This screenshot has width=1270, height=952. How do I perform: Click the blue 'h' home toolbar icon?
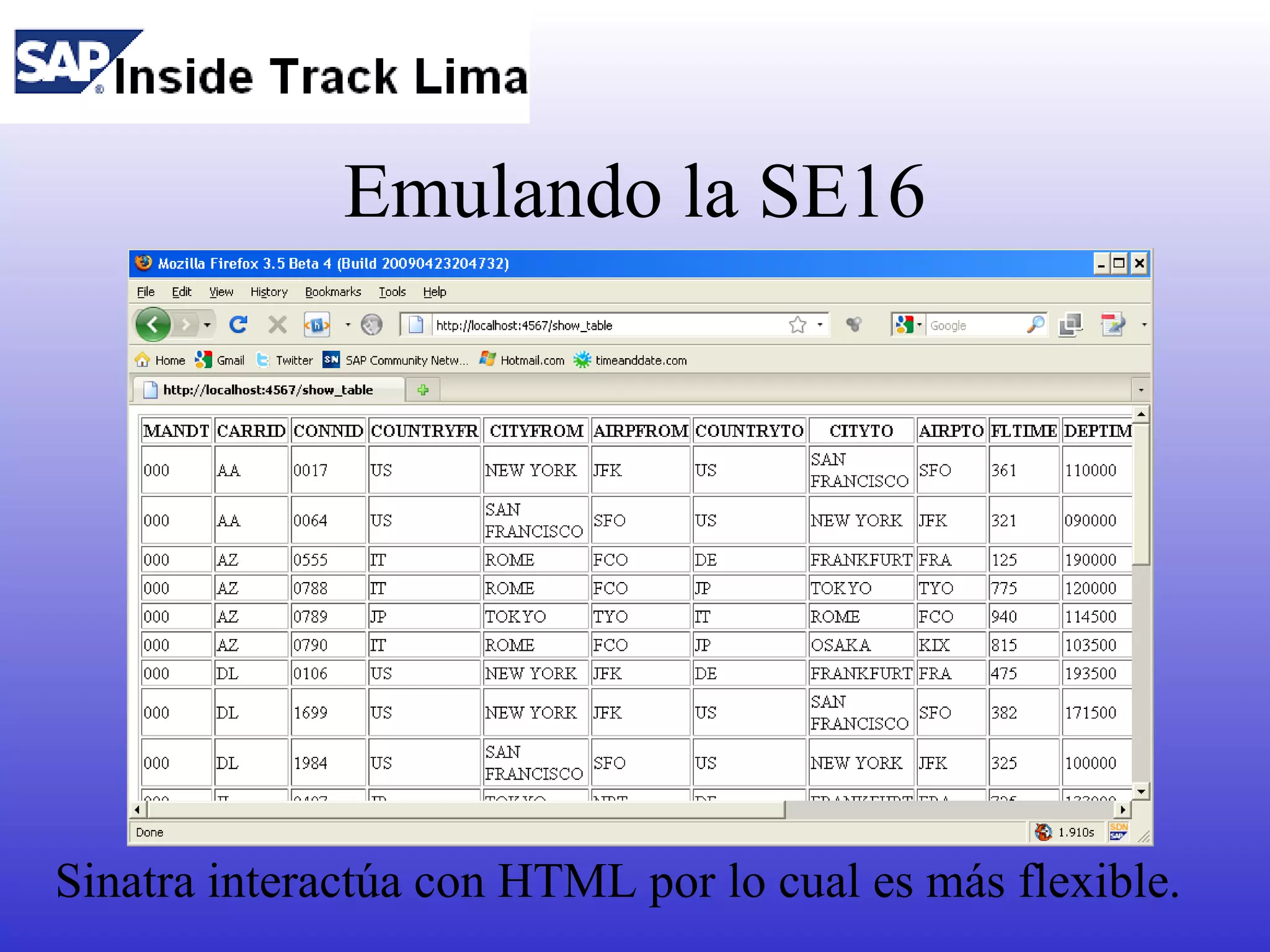317,324
